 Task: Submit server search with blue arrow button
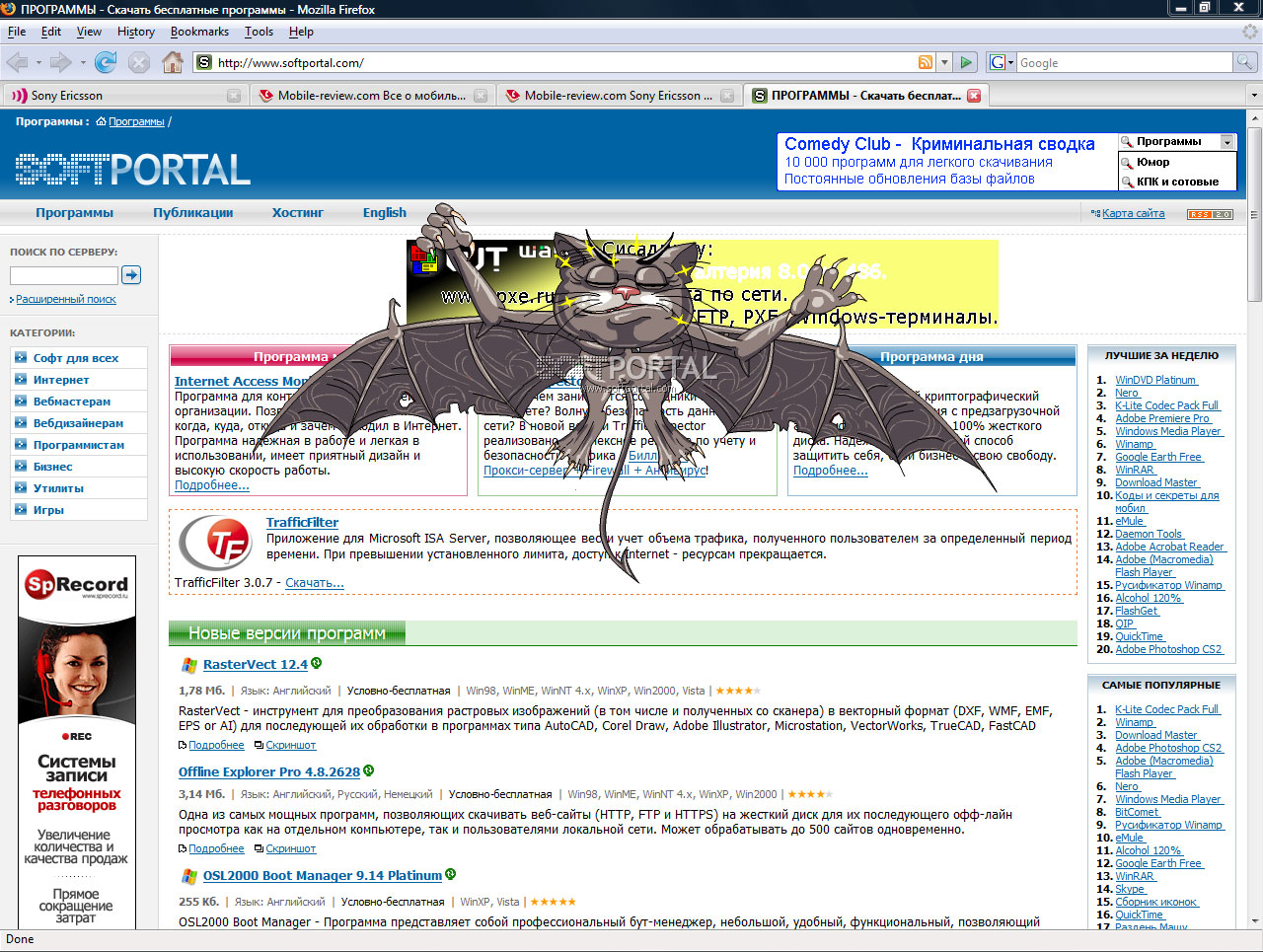(131, 275)
